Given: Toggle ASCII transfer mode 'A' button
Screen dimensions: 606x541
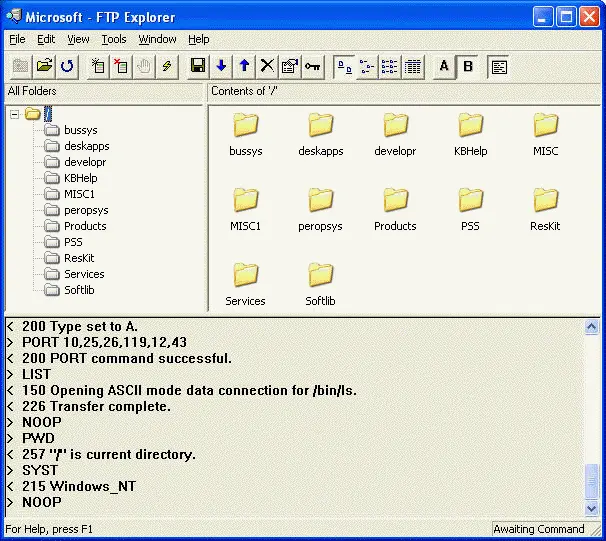Looking at the screenshot, I should pyautogui.click(x=444, y=66).
